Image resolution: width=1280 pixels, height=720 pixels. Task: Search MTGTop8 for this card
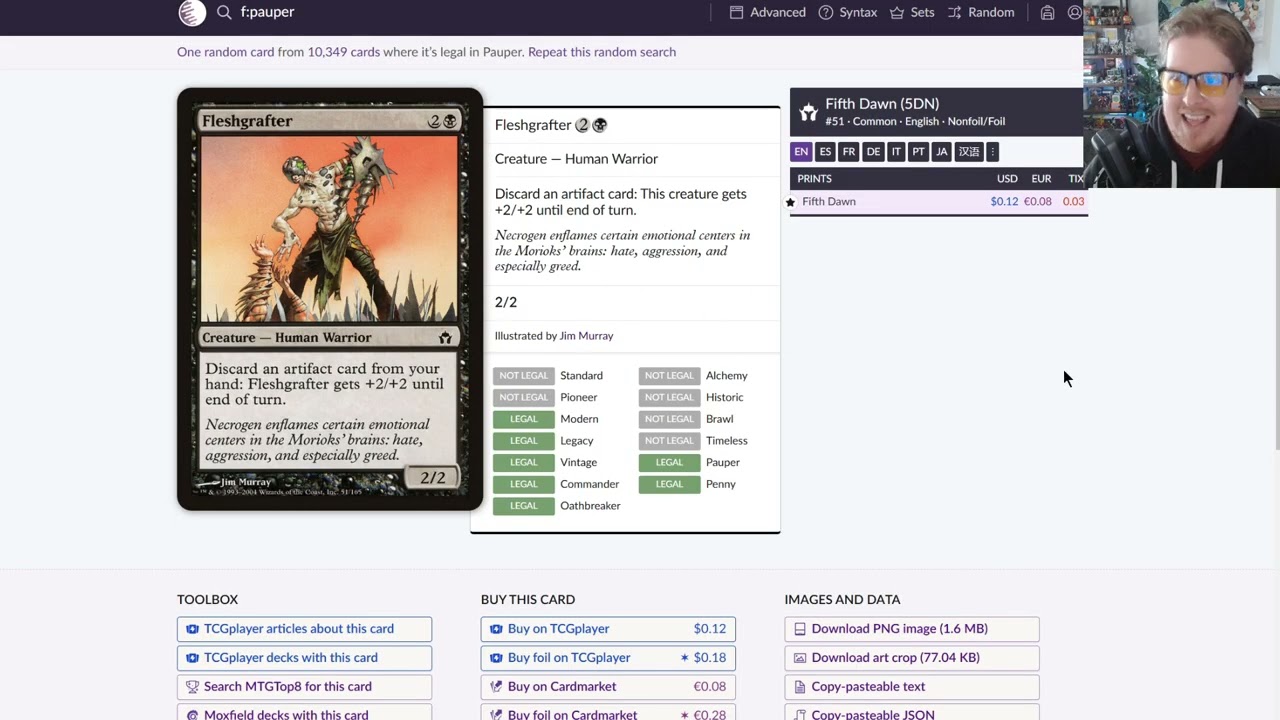point(304,687)
